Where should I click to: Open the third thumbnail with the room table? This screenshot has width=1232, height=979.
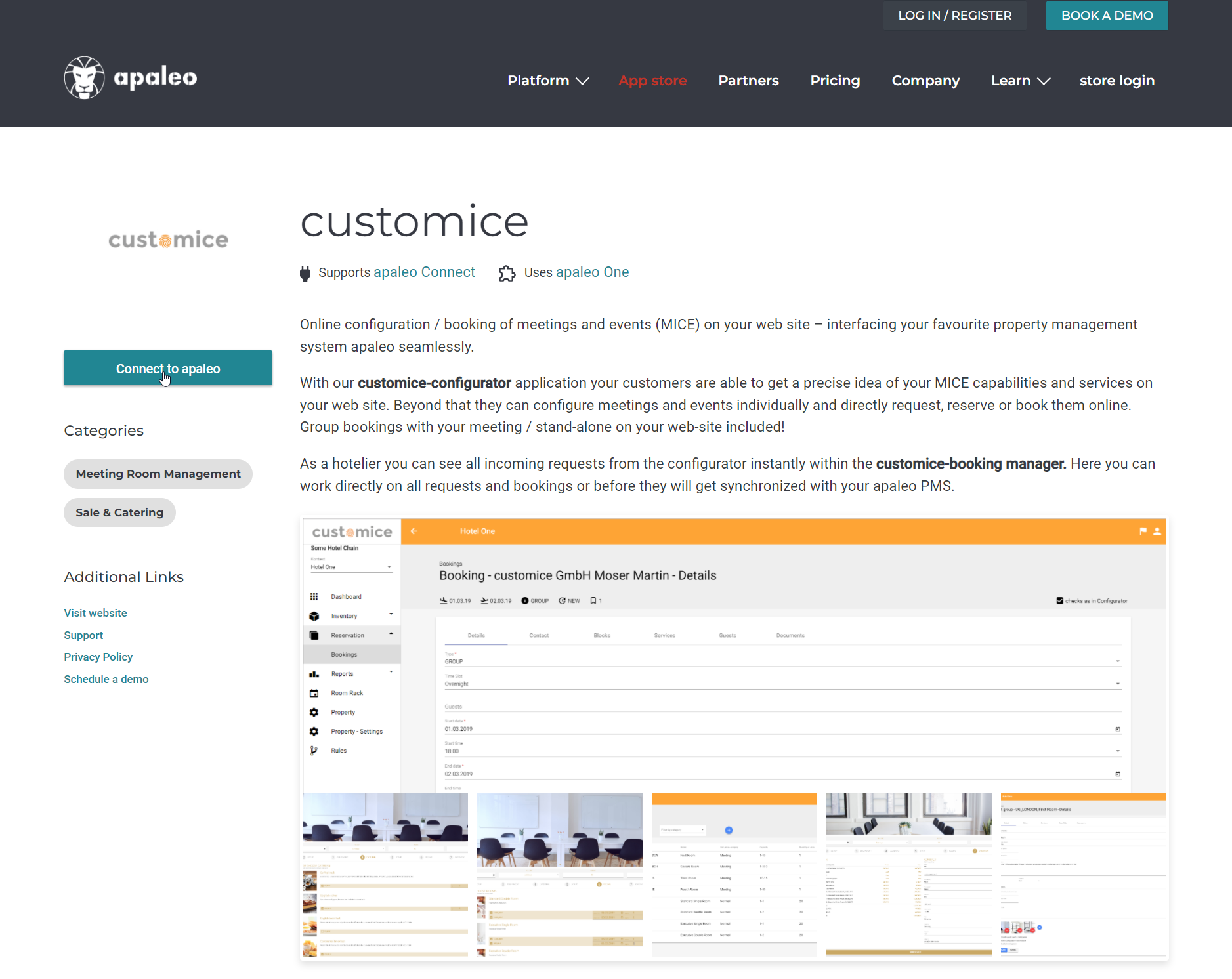[734, 875]
